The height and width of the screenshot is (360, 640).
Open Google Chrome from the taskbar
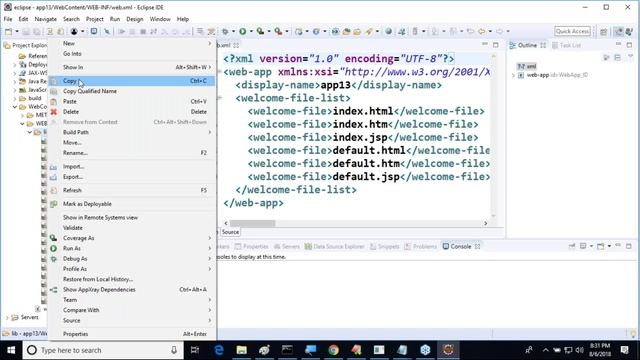[333, 350]
